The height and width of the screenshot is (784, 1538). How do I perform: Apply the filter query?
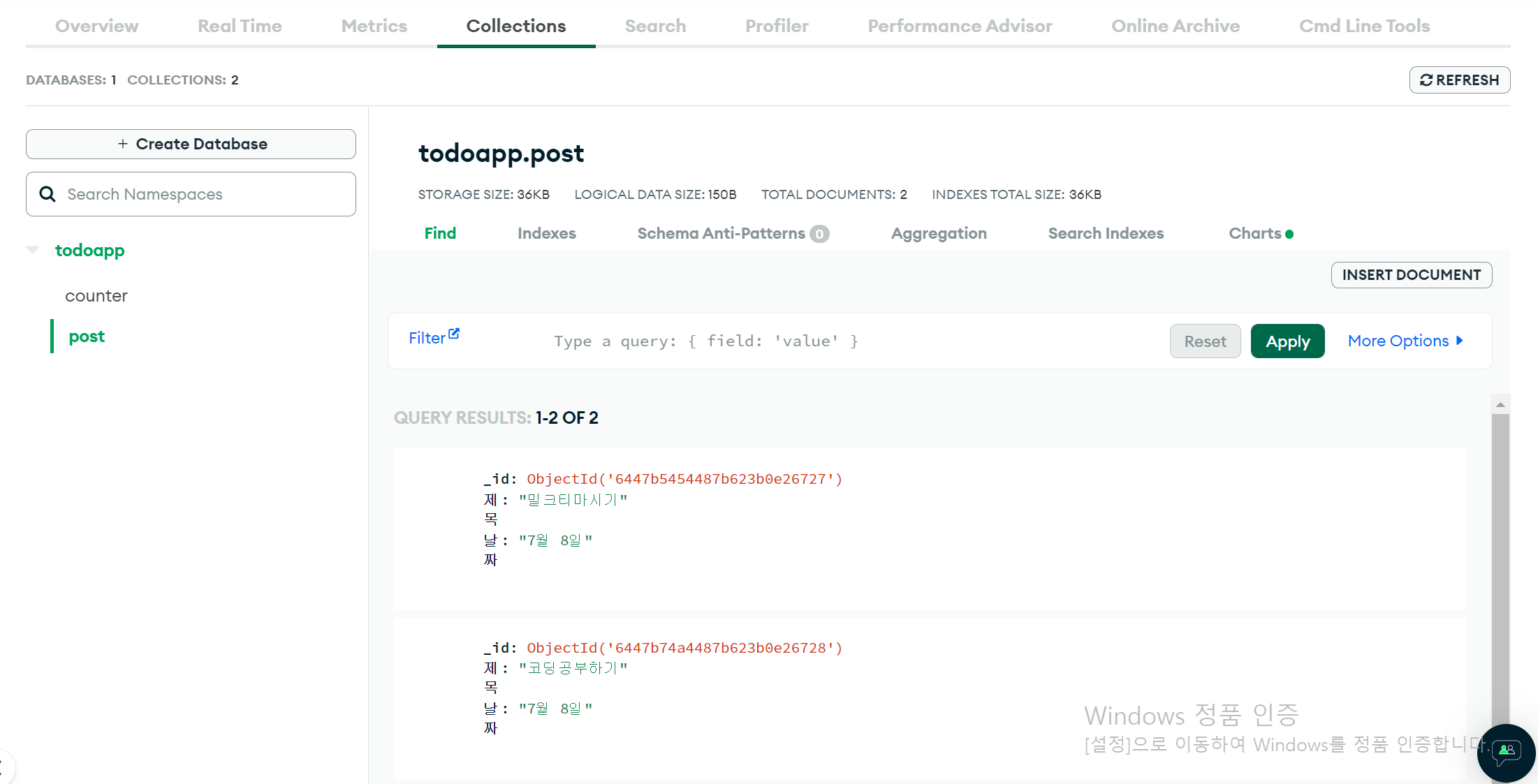1287,341
